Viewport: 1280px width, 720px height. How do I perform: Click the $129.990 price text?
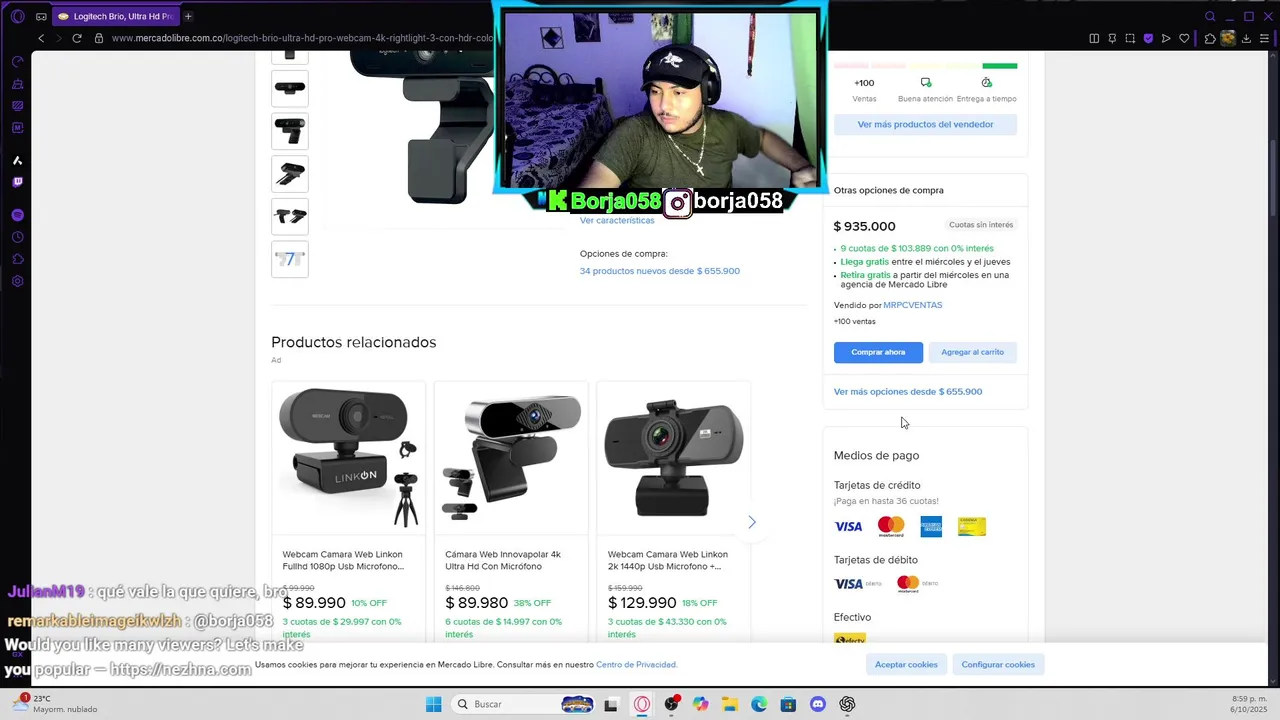tap(642, 603)
